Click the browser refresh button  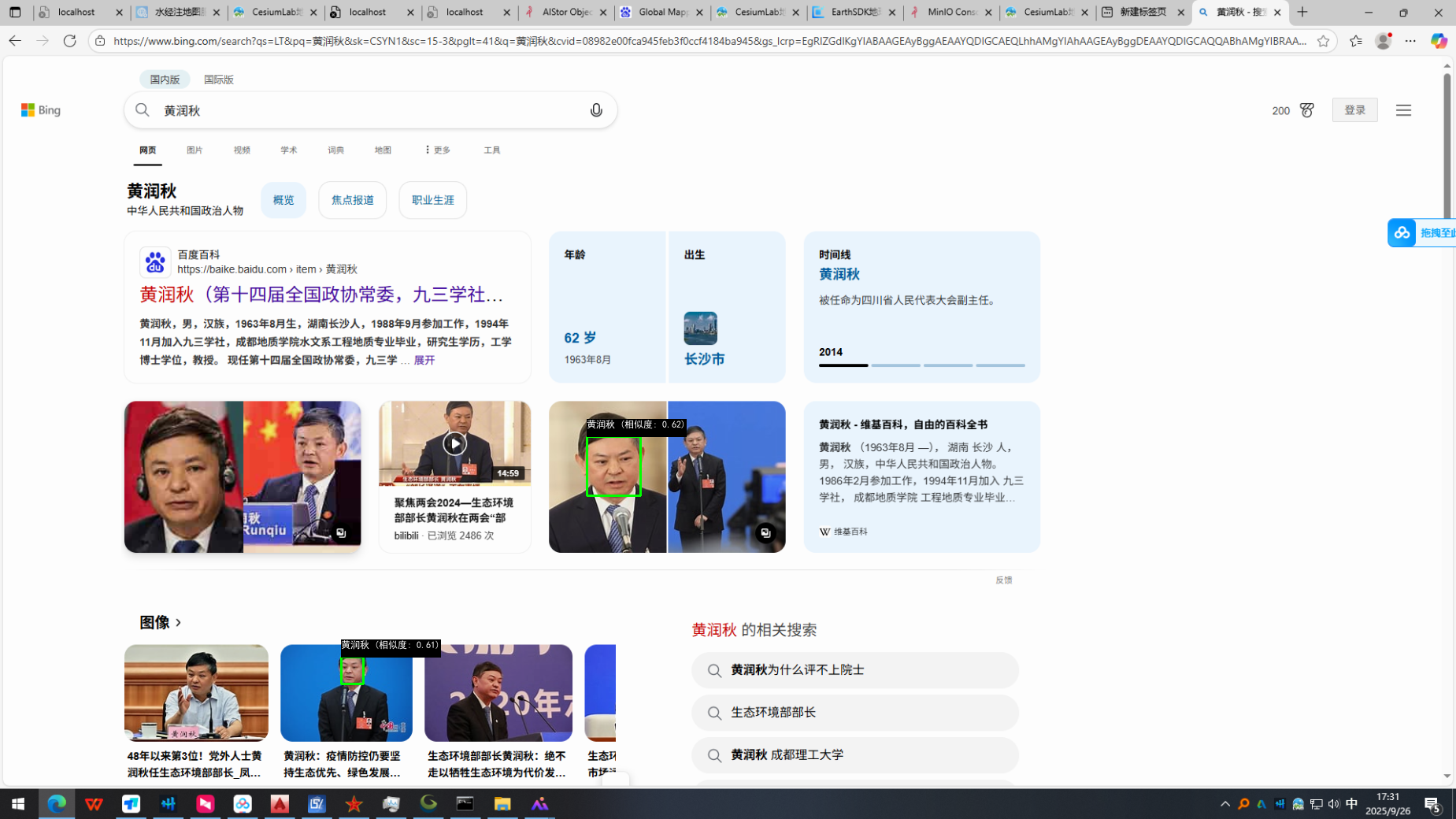[x=70, y=41]
